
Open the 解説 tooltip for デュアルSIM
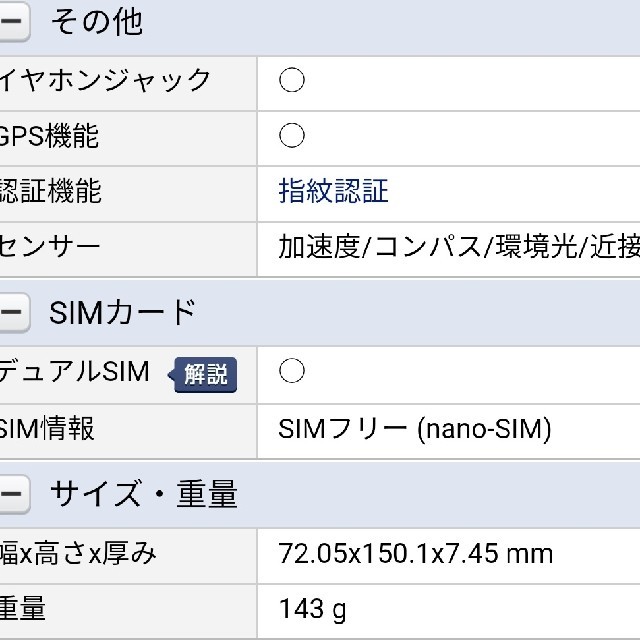click(203, 374)
